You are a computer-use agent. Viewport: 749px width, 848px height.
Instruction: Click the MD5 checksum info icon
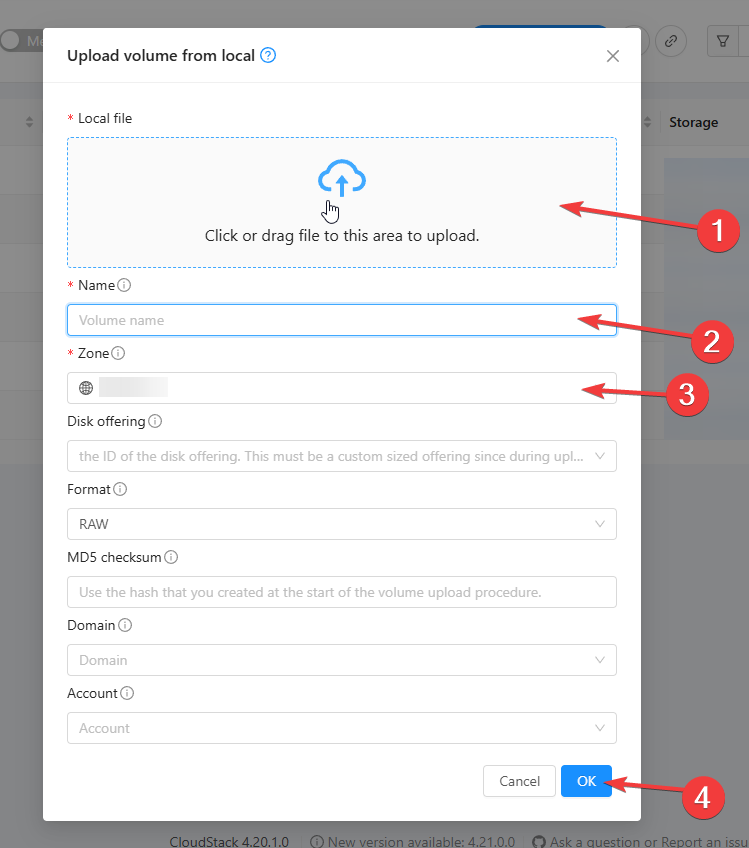[171, 557]
